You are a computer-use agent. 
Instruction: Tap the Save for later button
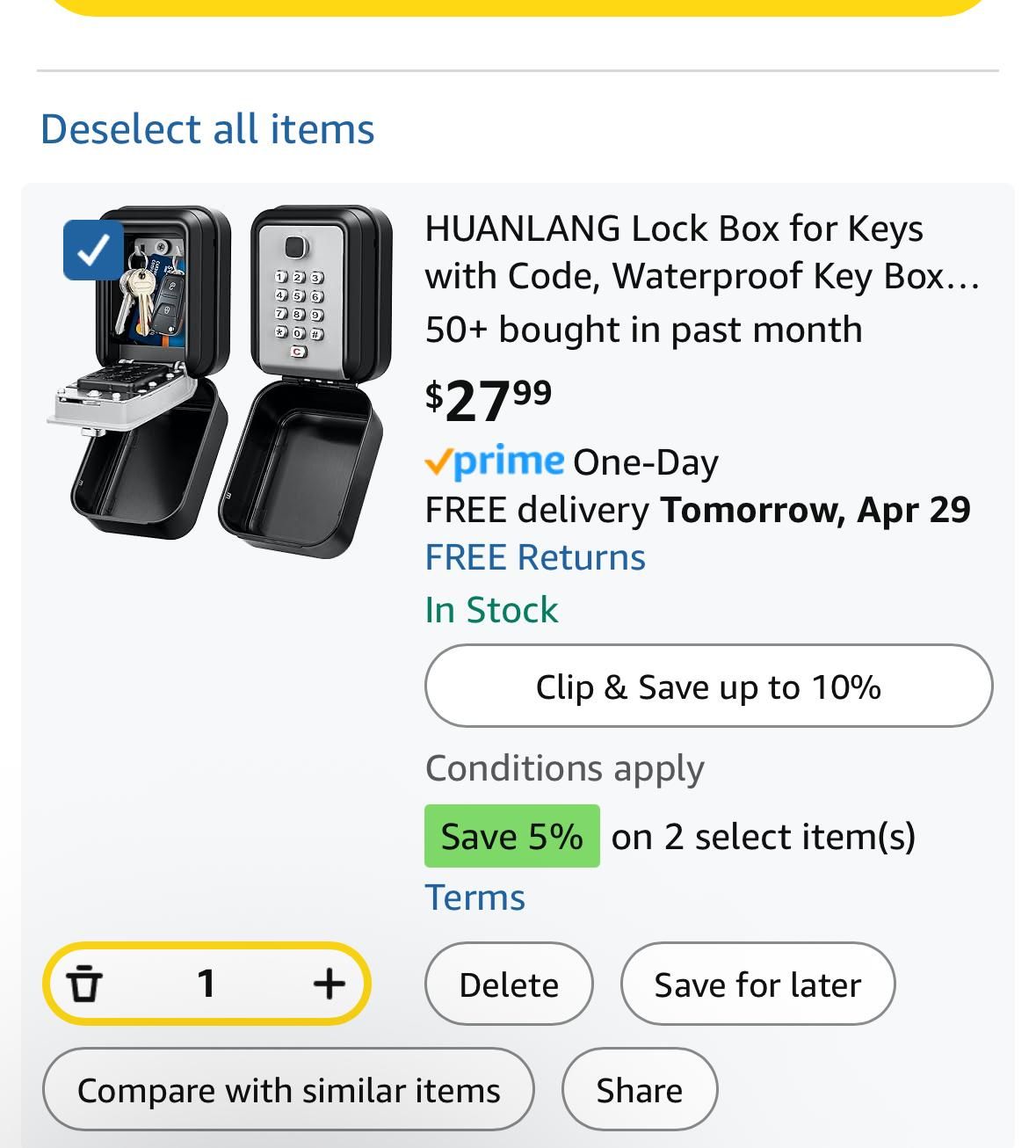point(757,985)
